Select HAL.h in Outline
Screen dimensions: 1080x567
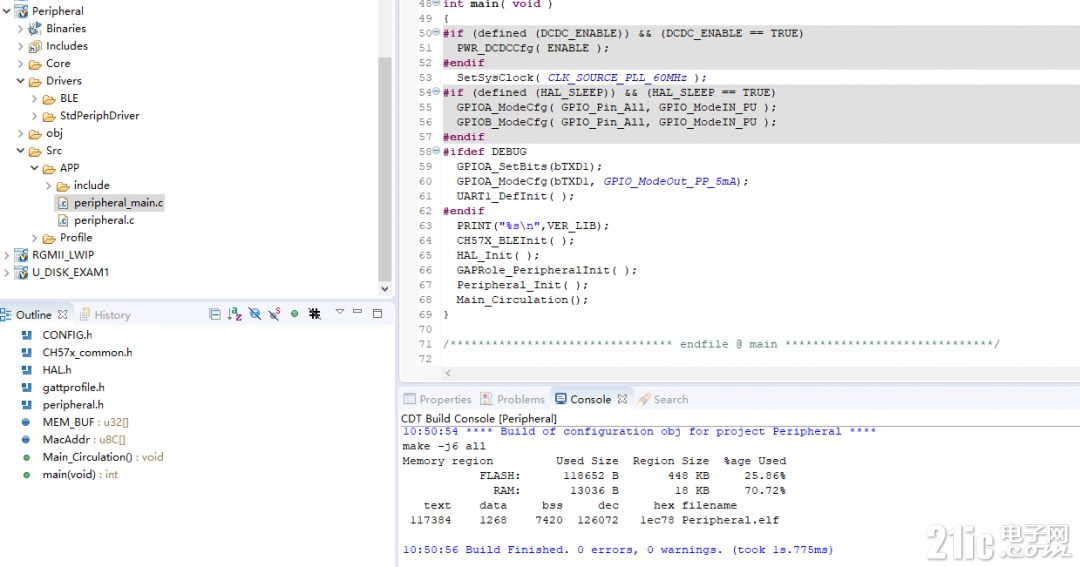[57, 370]
